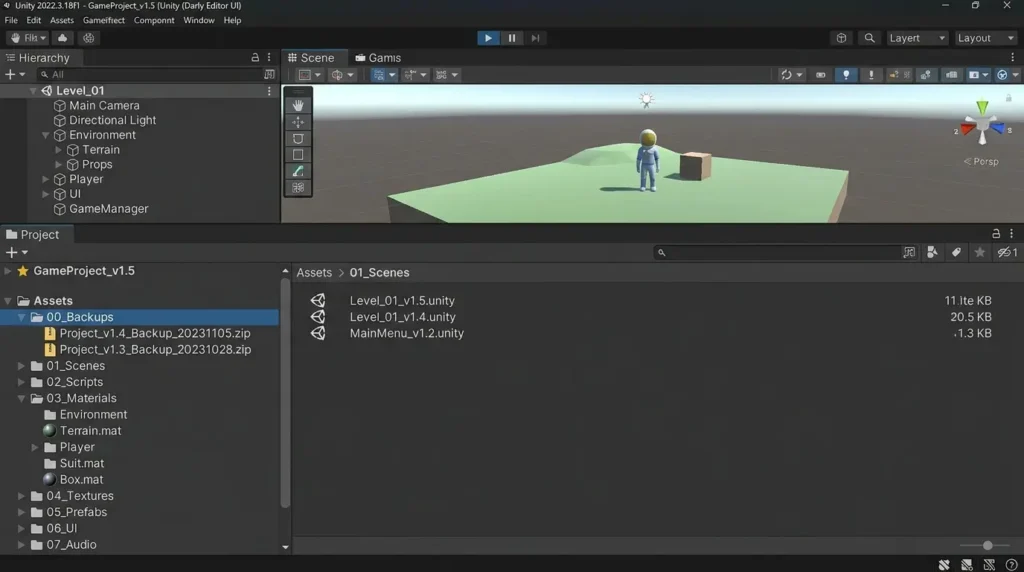
Task: Lock the Hierarchy panel
Action: point(255,57)
